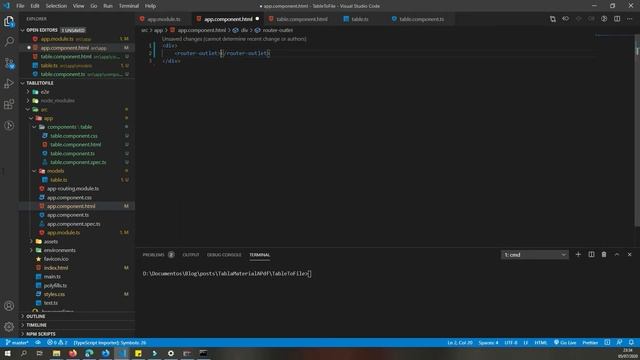The width and height of the screenshot is (640, 360).
Task: Open the editor More Actions ellipsis
Action: [x=629, y=19]
